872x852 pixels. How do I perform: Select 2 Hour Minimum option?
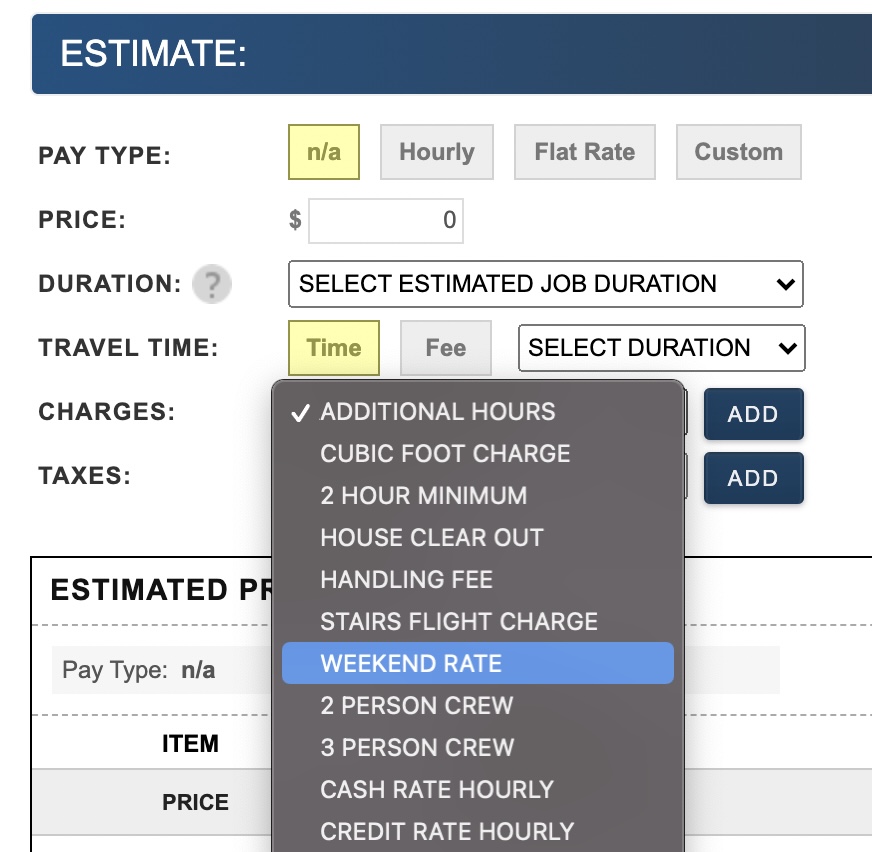[478, 496]
